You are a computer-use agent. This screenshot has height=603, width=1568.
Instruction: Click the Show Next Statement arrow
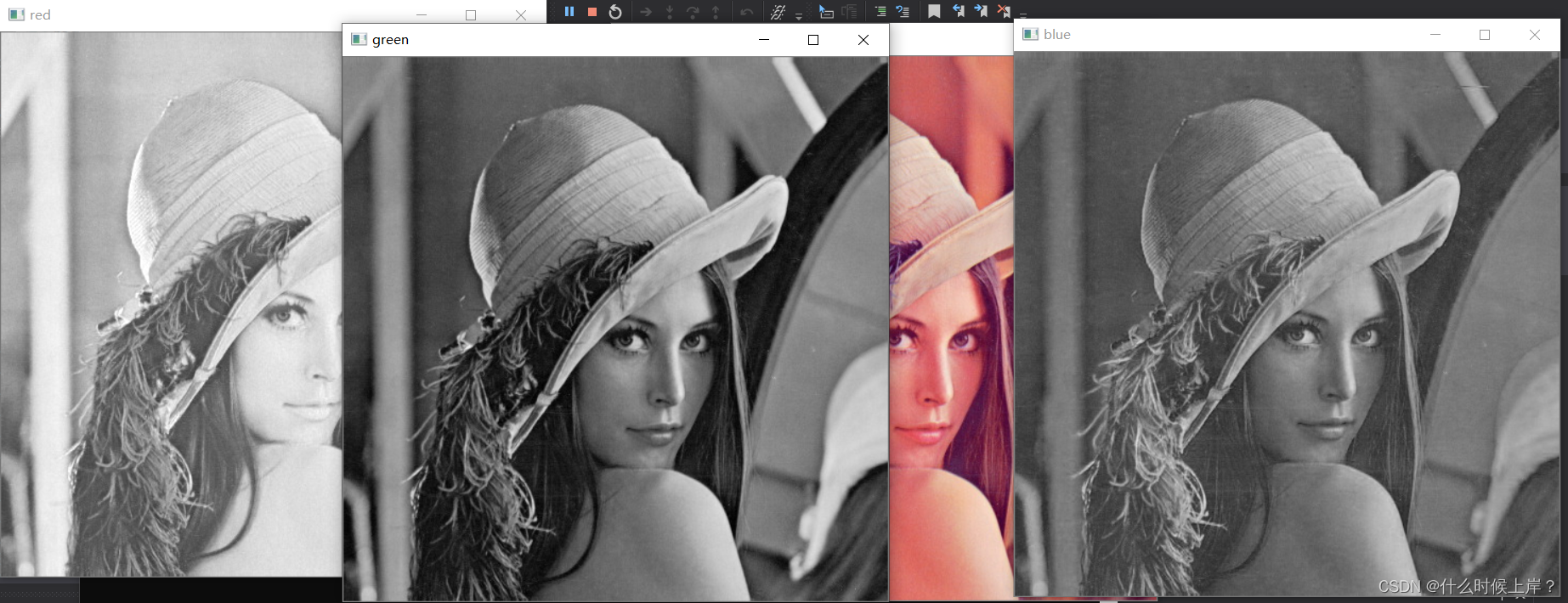tap(646, 12)
